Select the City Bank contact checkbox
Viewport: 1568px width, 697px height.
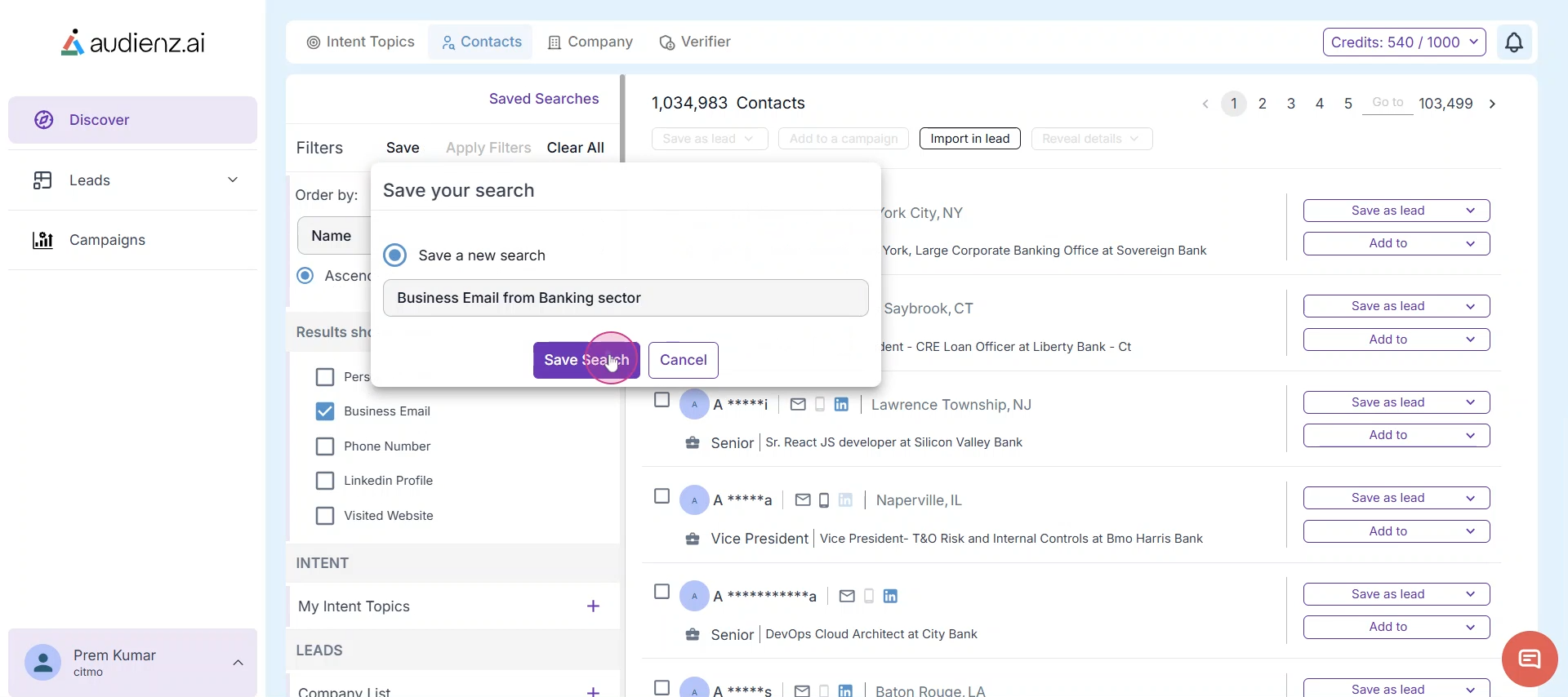pyautogui.click(x=661, y=592)
